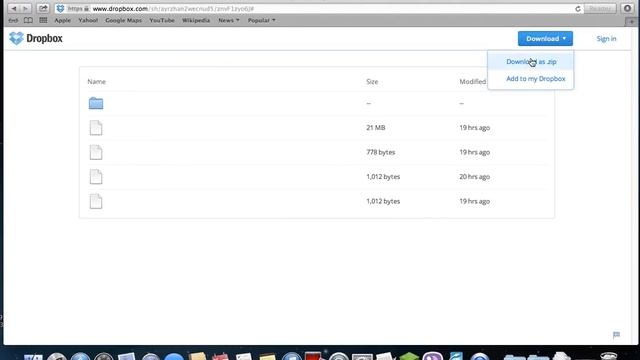The height and width of the screenshot is (360, 640).
Task: Open the file icon modified 20 hrs ago
Action: click(96, 177)
